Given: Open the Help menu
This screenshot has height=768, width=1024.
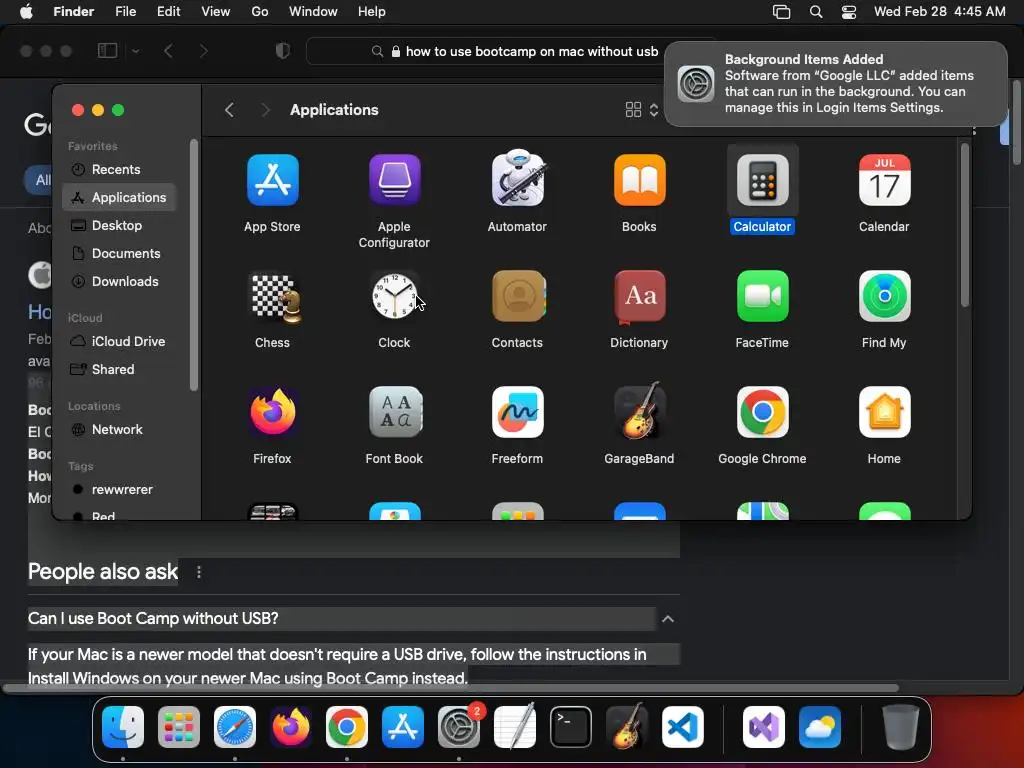Looking at the screenshot, I should 372,12.
